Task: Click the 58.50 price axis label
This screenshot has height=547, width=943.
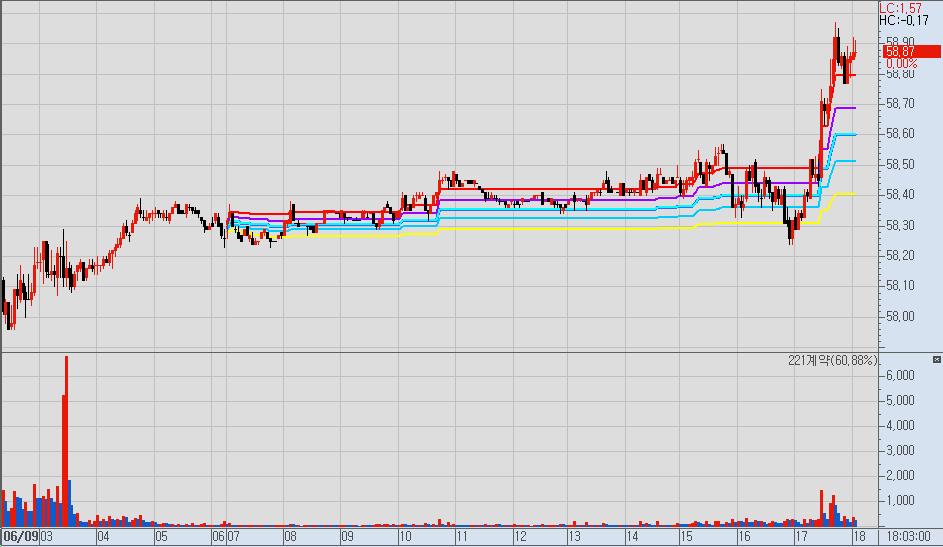Action: pyautogui.click(x=901, y=164)
